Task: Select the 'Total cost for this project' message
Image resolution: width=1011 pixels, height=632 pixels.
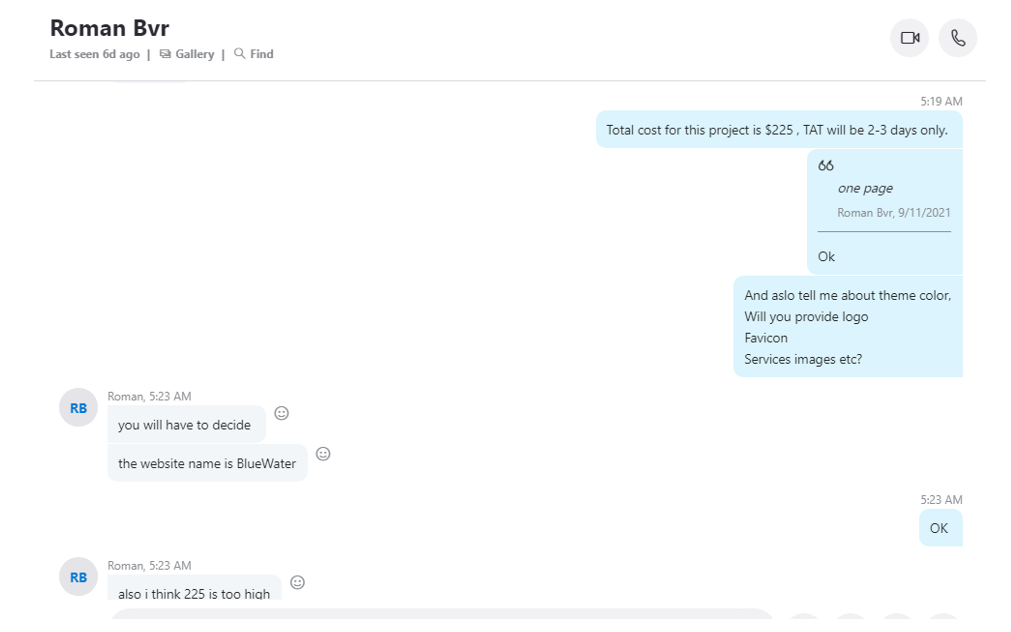Action: click(x=779, y=130)
